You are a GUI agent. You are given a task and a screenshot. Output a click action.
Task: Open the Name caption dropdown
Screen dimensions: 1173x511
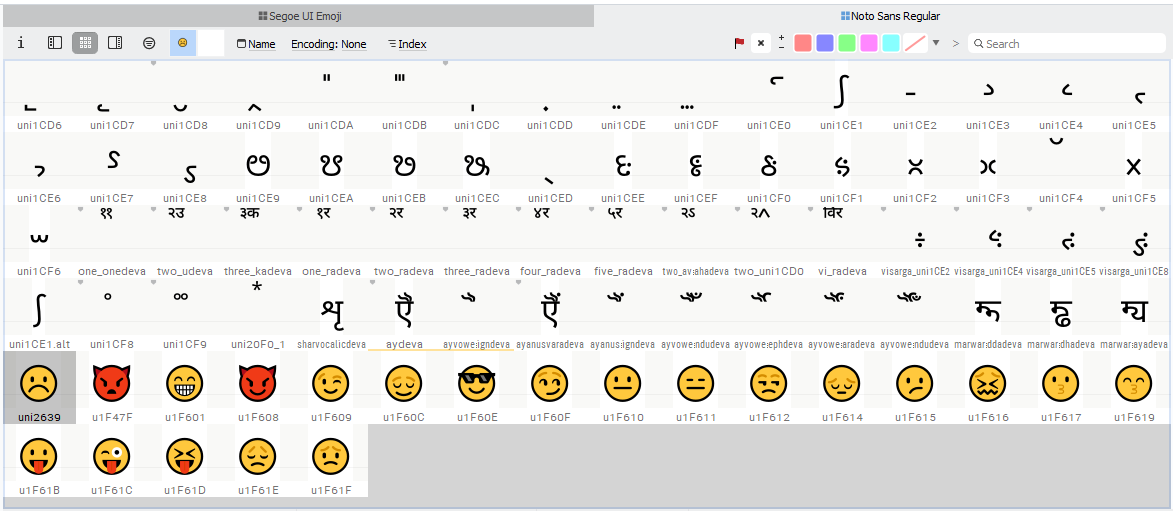(256, 44)
